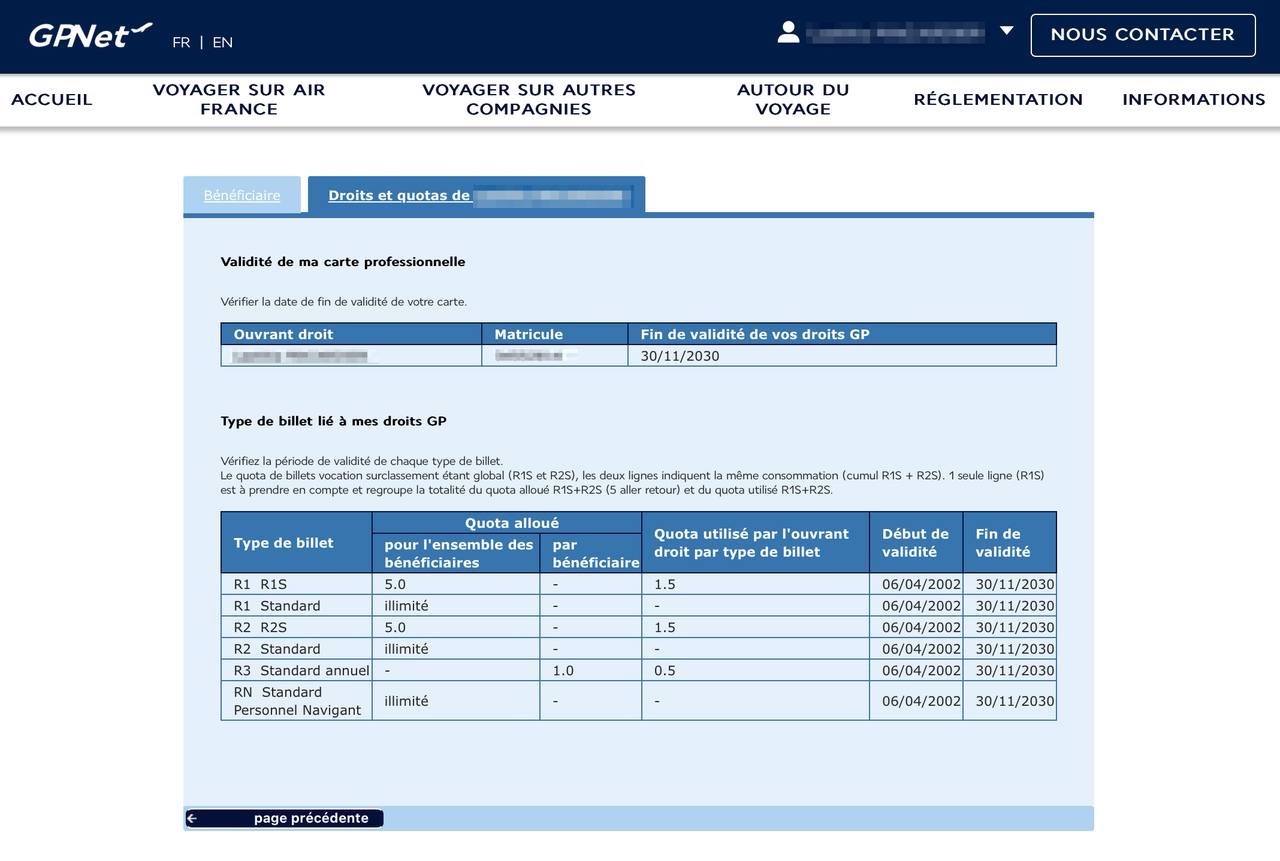Image resolution: width=1280 pixels, height=861 pixels.
Task: Click the Ouvrant droit column header
Action: (x=351, y=334)
